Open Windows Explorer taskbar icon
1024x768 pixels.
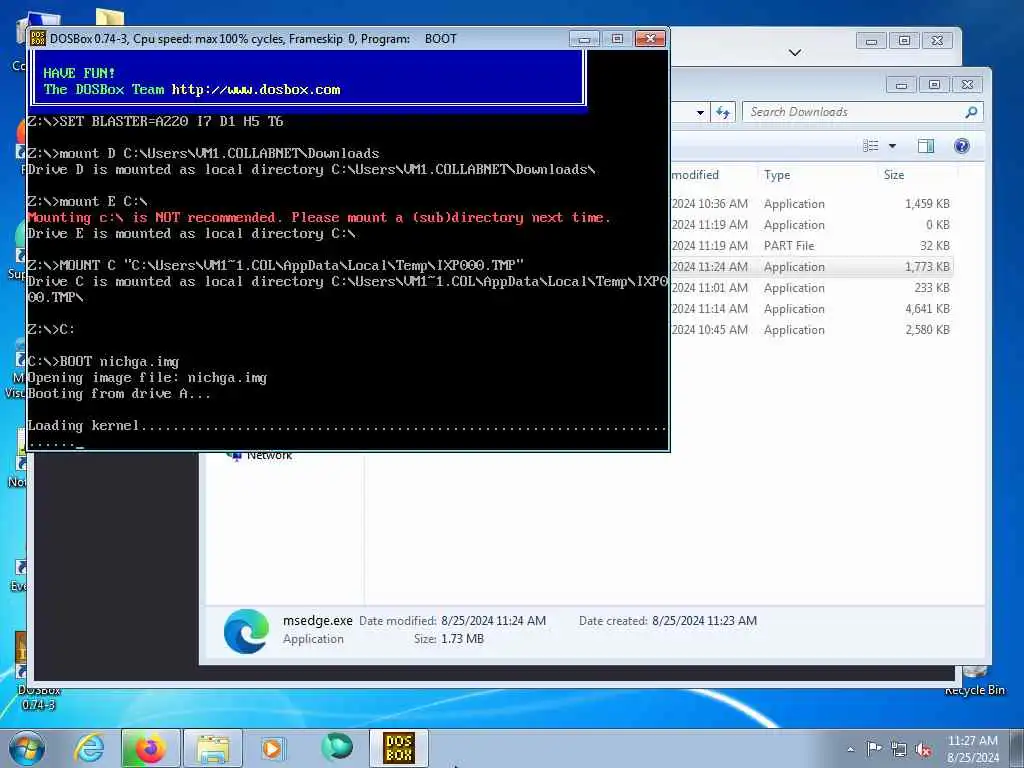point(213,748)
